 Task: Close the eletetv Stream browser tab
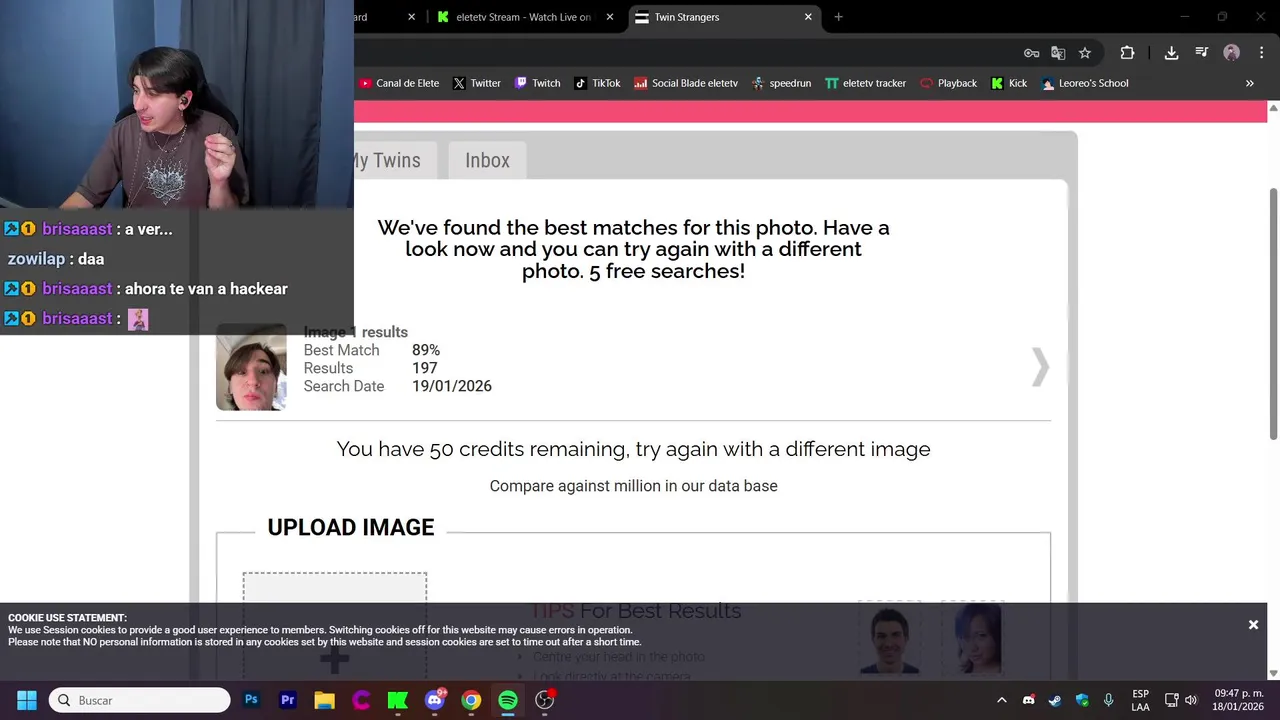(610, 17)
